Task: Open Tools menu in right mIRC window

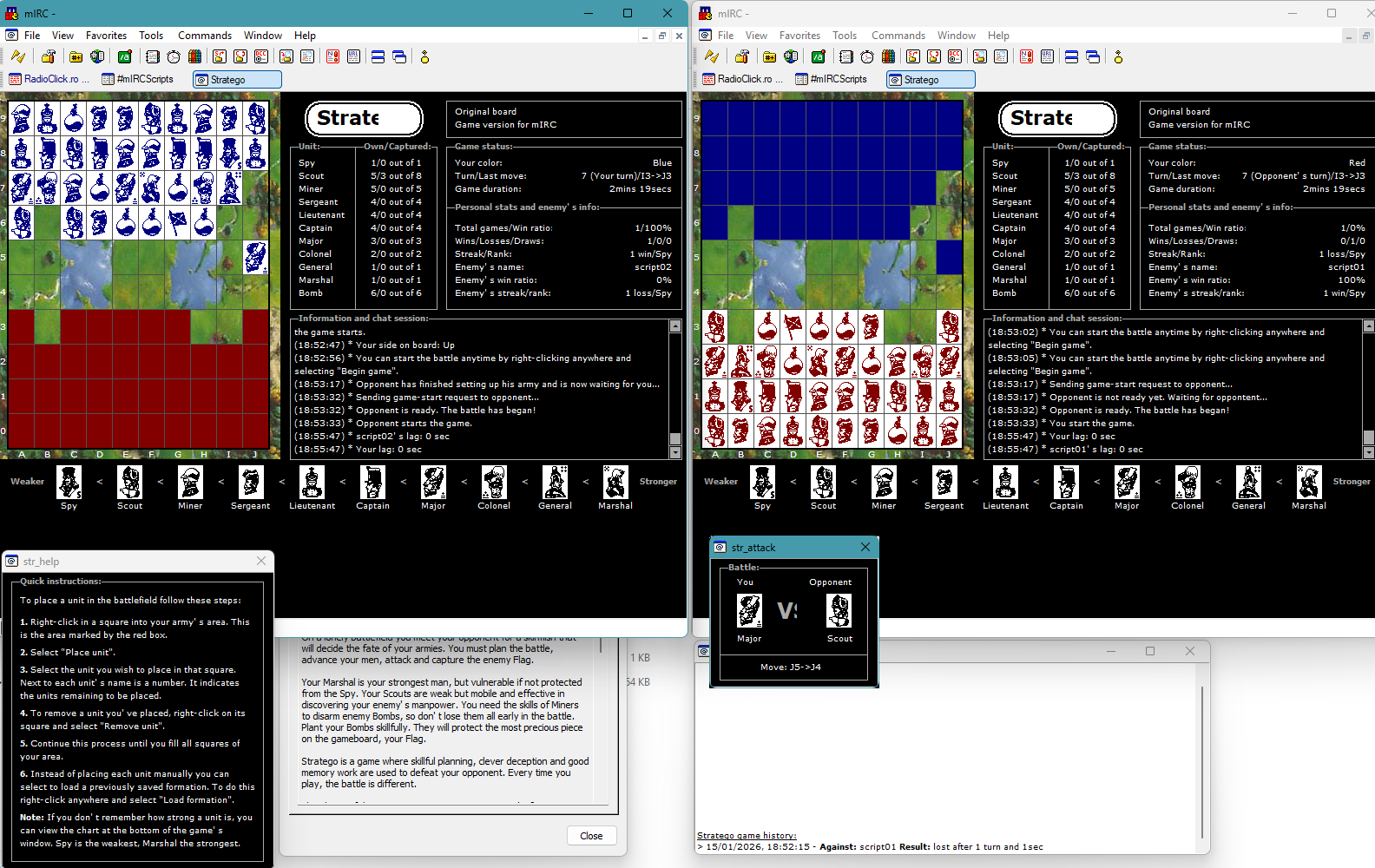Action: click(845, 36)
